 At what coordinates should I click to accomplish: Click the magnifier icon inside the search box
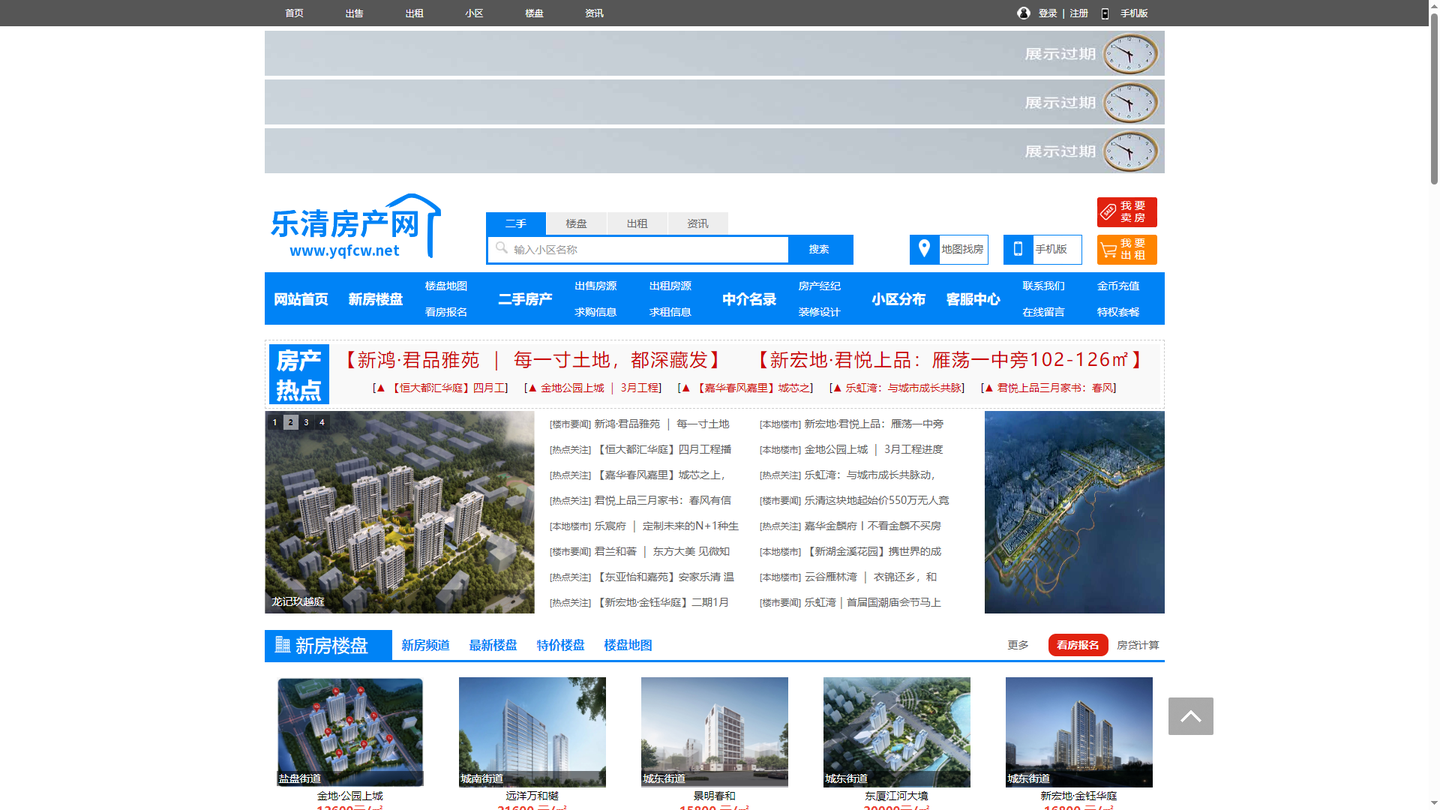tap(502, 248)
